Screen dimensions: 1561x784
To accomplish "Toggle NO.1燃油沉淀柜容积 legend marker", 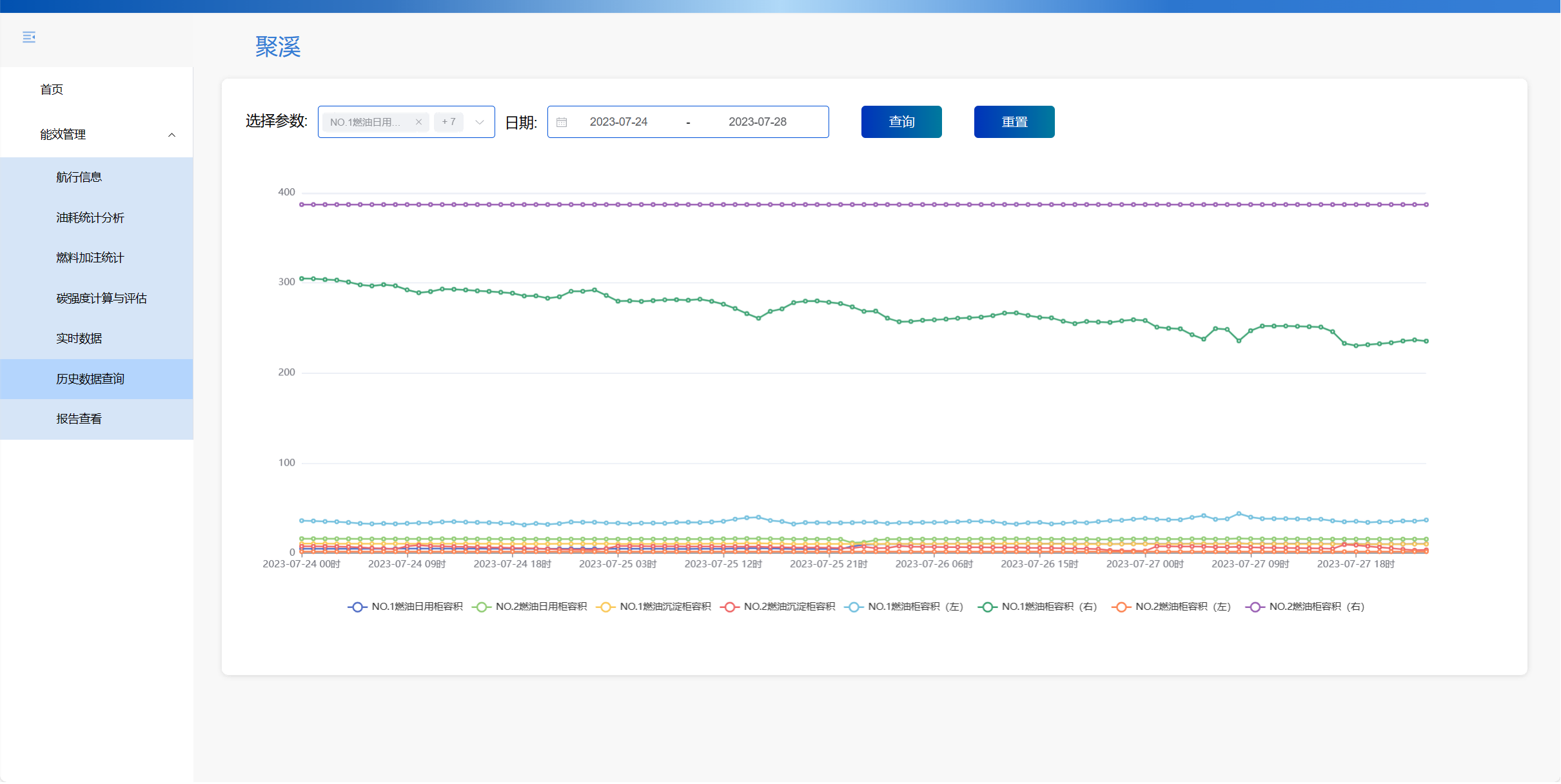I will click(605, 607).
